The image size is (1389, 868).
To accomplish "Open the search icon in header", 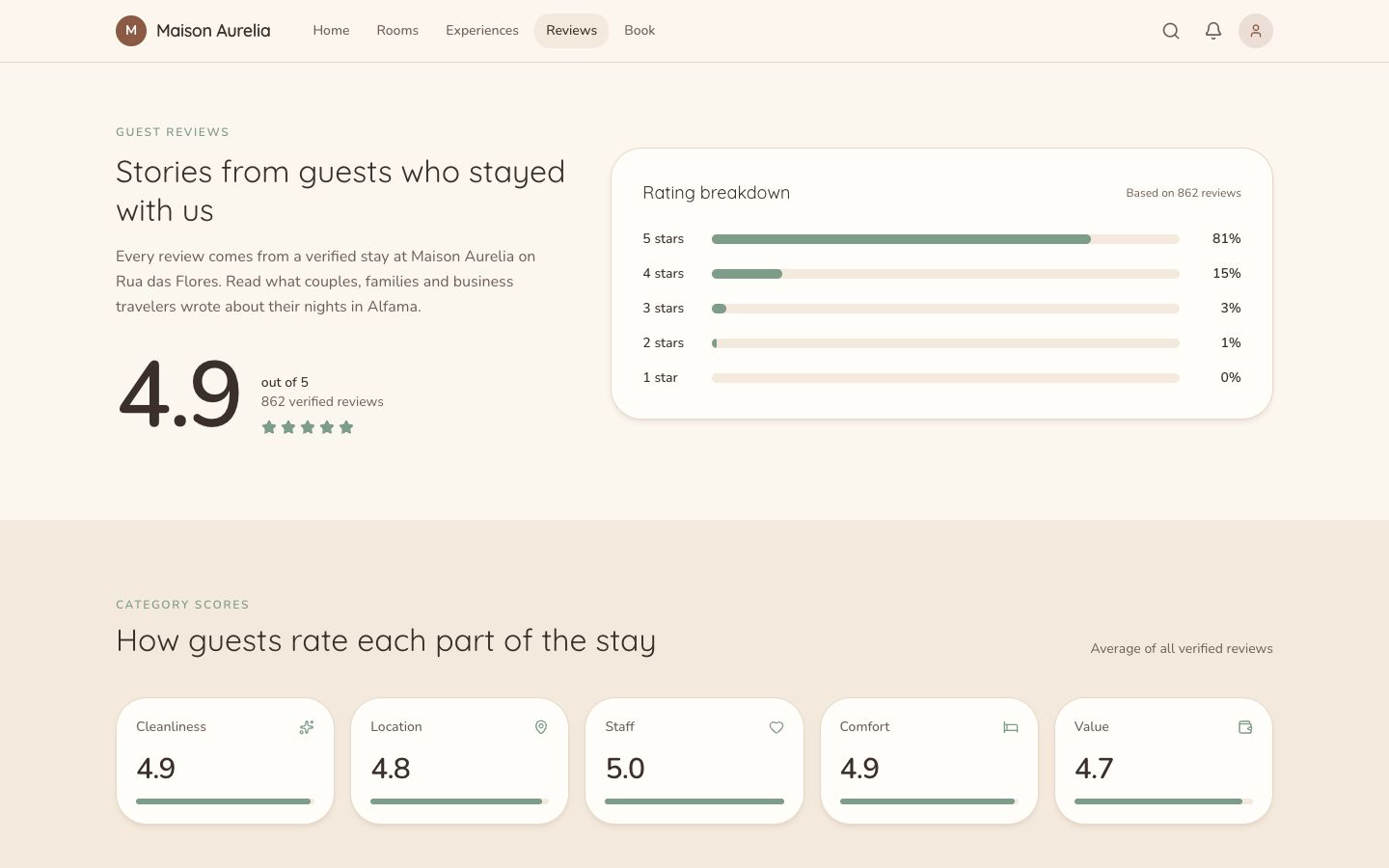I will pyautogui.click(x=1171, y=31).
